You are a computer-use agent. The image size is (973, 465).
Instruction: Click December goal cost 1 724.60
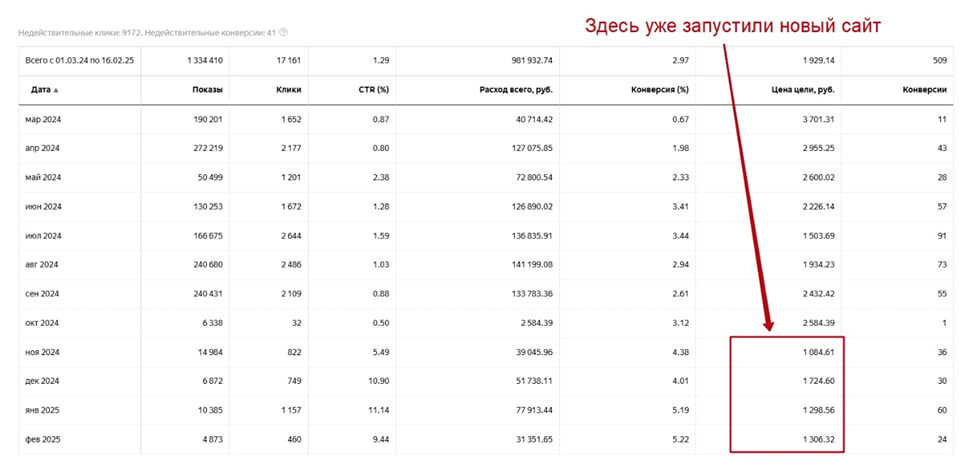(817, 381)
